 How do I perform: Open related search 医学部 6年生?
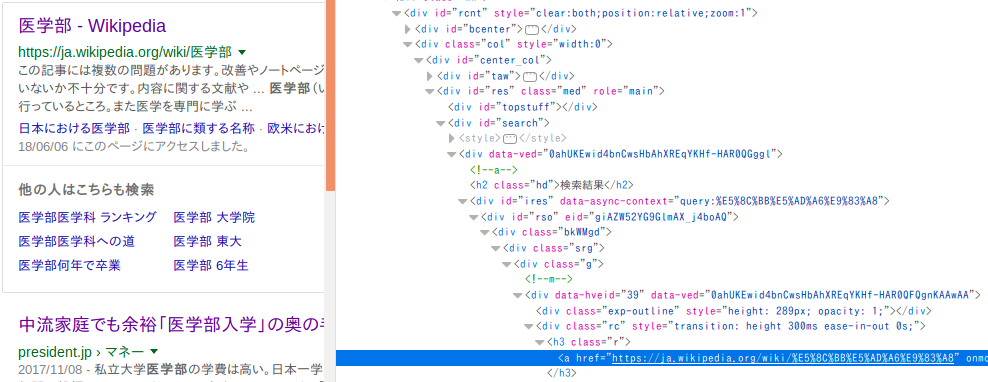pyautogui.click(x=211, y=265)
